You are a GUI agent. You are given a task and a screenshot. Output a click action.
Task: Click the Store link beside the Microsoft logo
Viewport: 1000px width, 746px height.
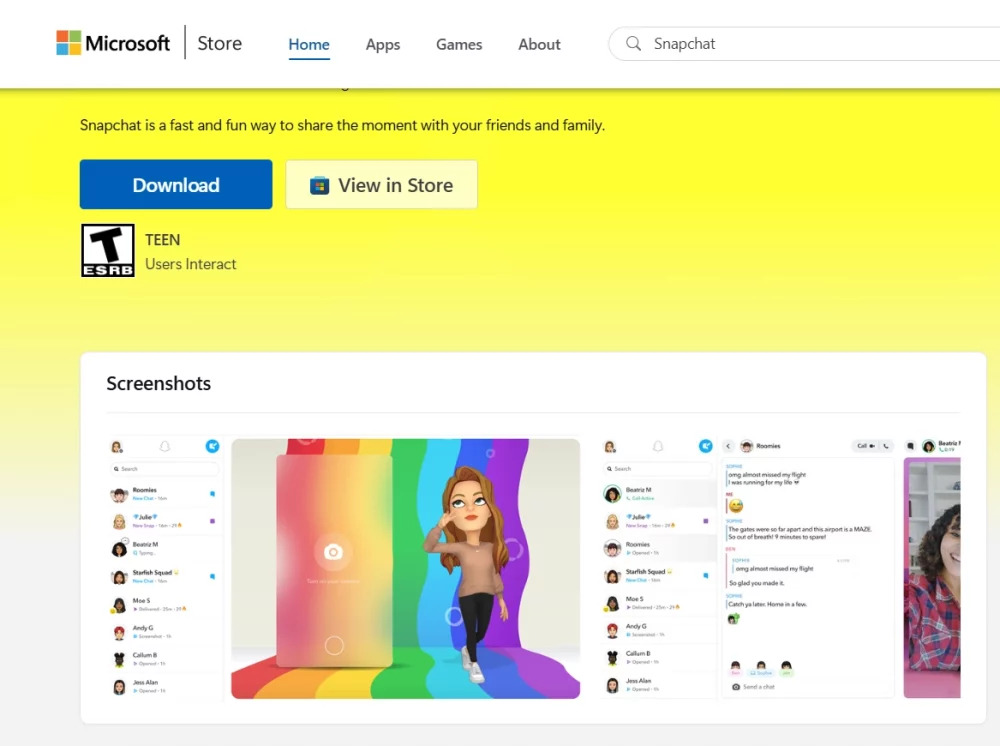(x=219, y=43)
